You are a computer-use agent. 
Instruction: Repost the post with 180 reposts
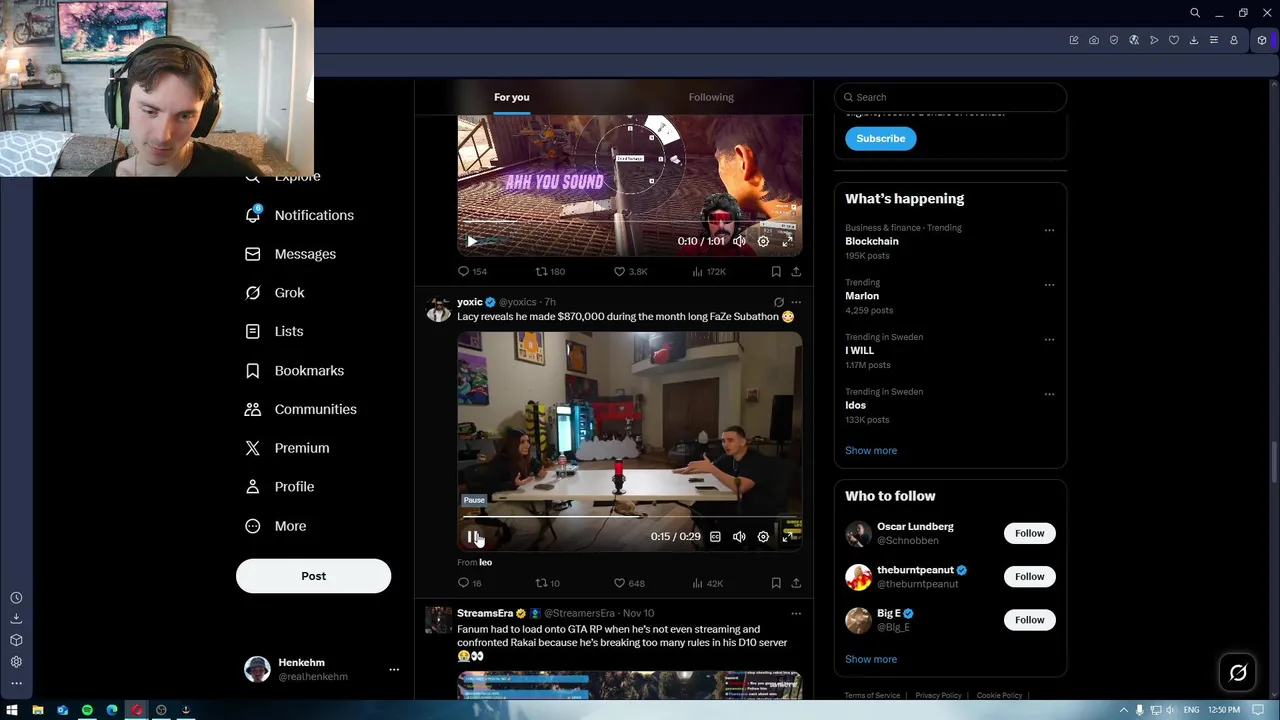[x=550, y=272]
